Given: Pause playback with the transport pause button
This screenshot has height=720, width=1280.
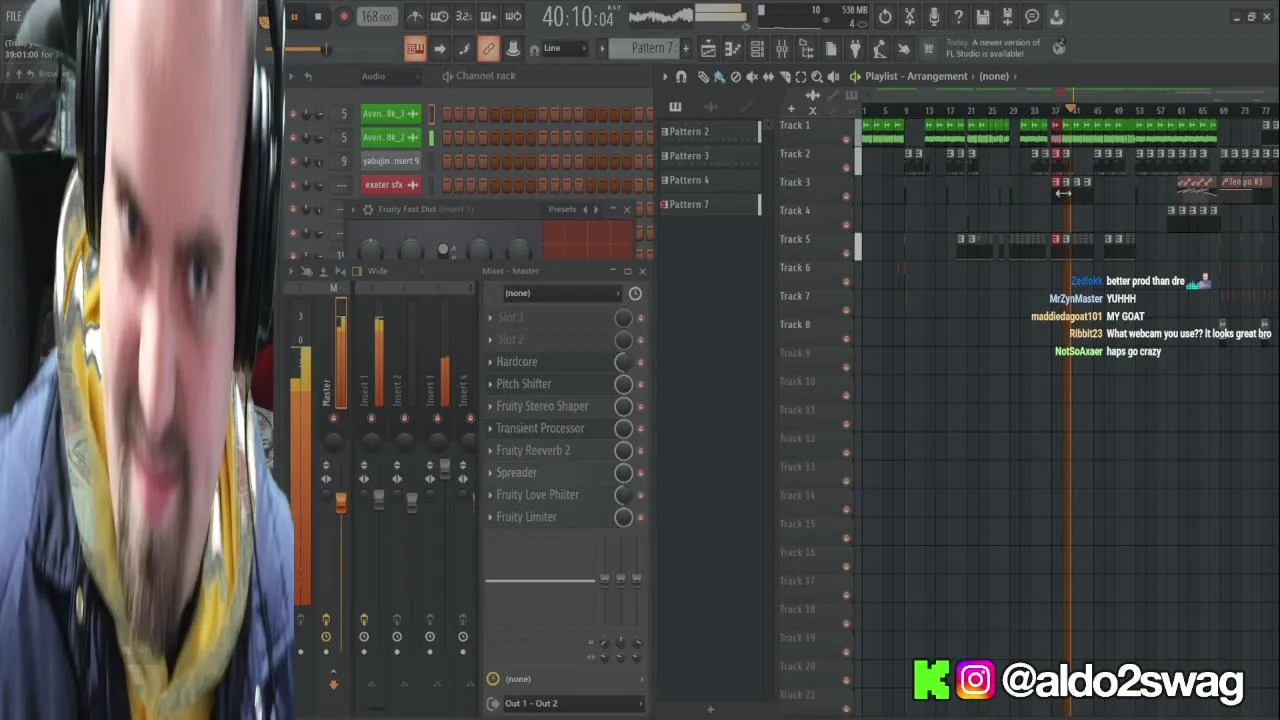Looking at the screenshot, I should (x=294, y=16).
